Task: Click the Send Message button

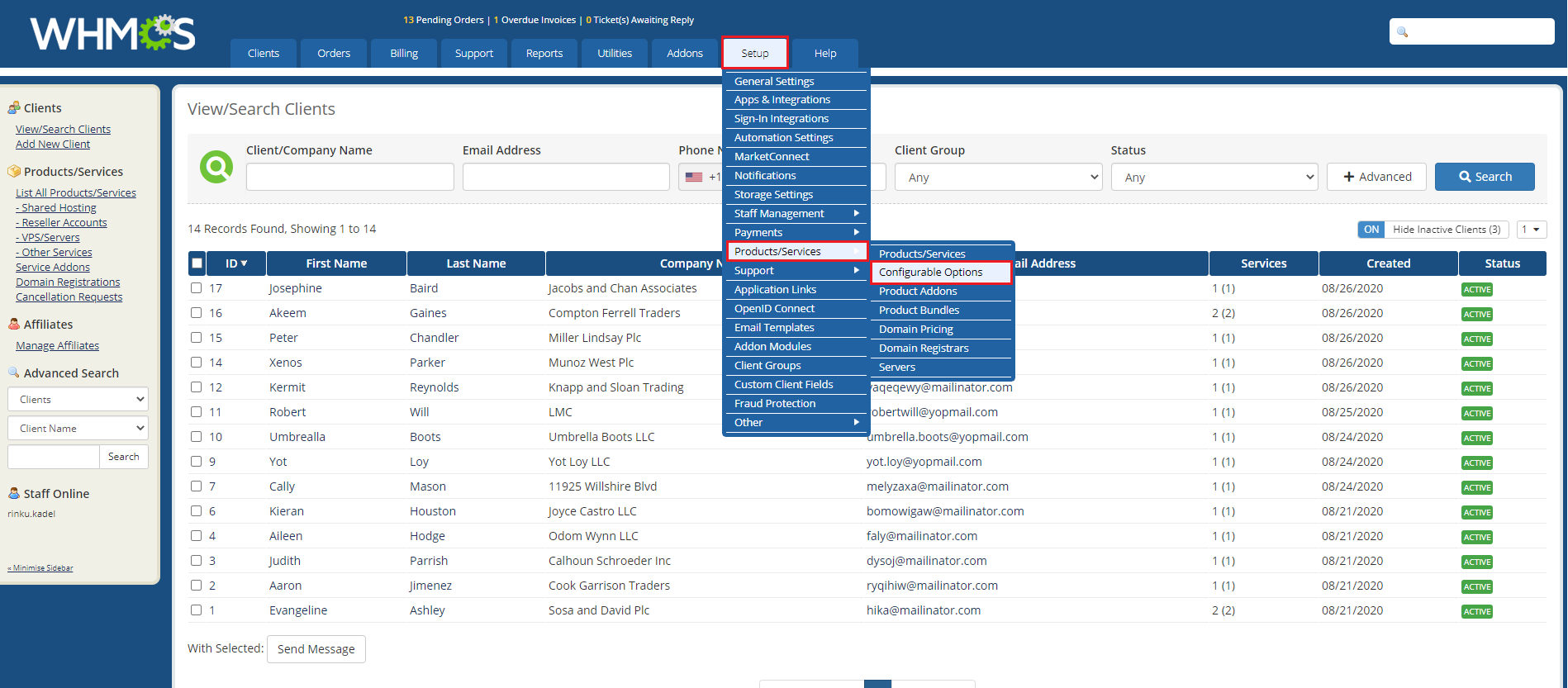Action: pos(316,649)
